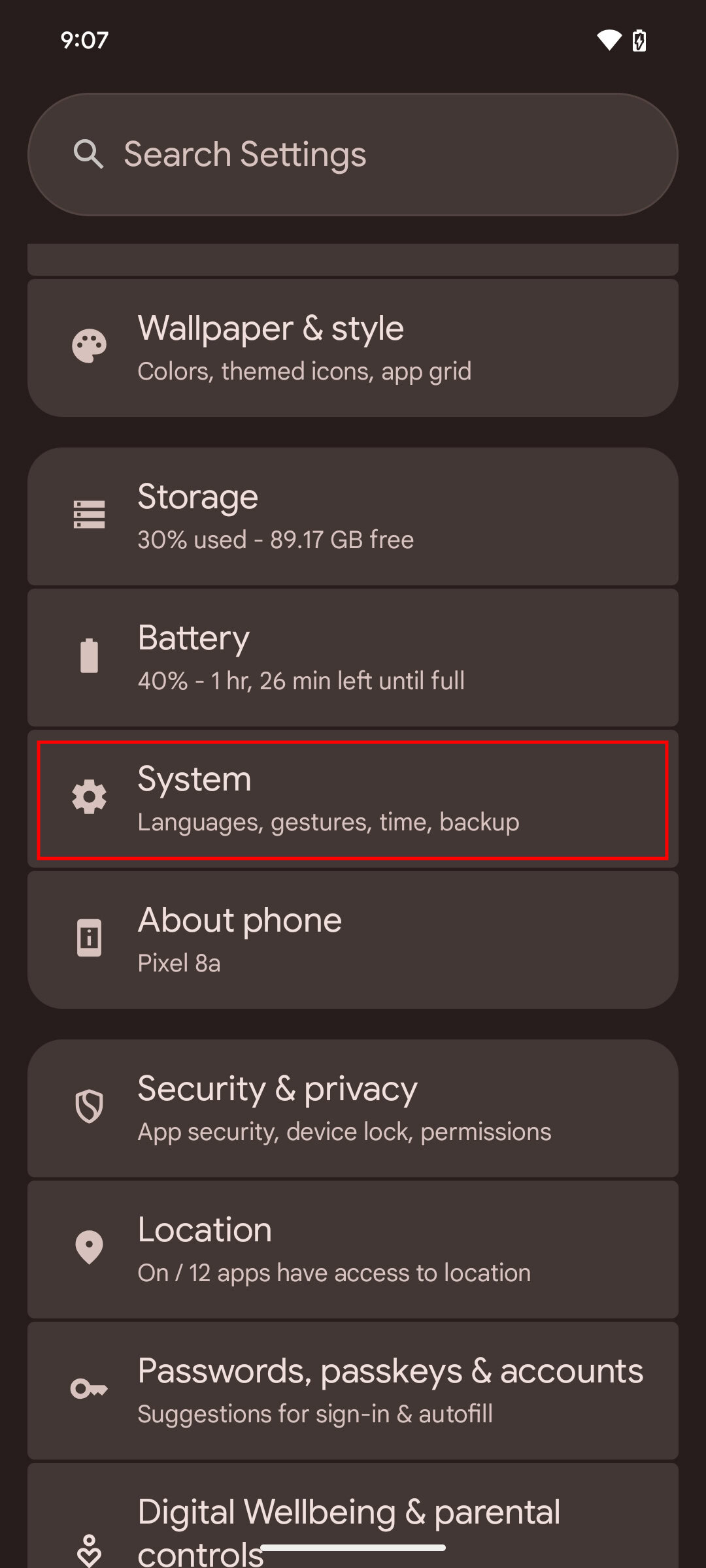The height and width of the screenshot is (1568, 706).
Task: Tap the Wallpaper & style palette icon
Action: 89,346
